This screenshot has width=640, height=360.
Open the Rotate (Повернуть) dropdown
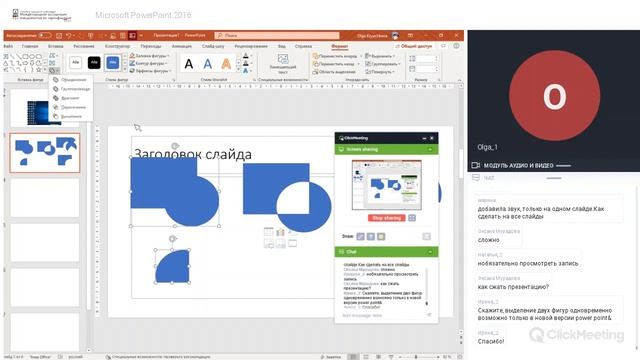pyautogui.click(x=380, y=71)
